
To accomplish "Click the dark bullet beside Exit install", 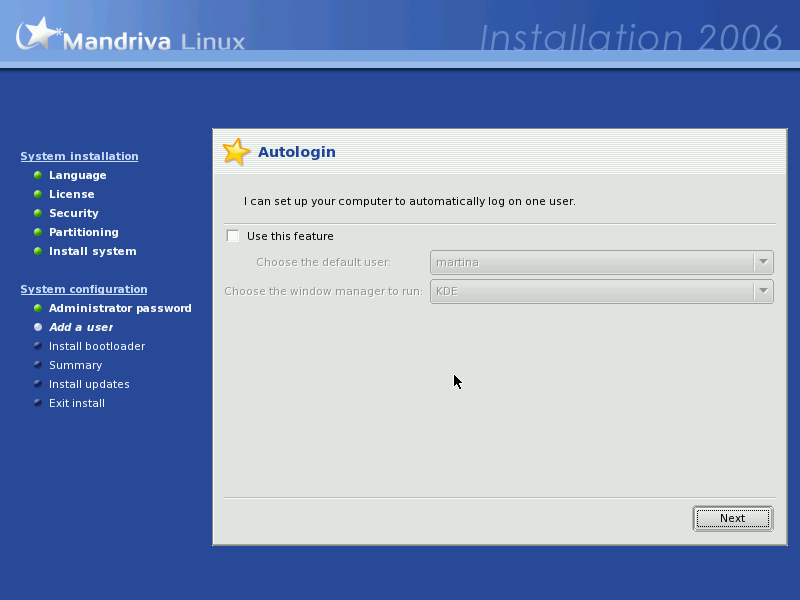I will point(38,403).
